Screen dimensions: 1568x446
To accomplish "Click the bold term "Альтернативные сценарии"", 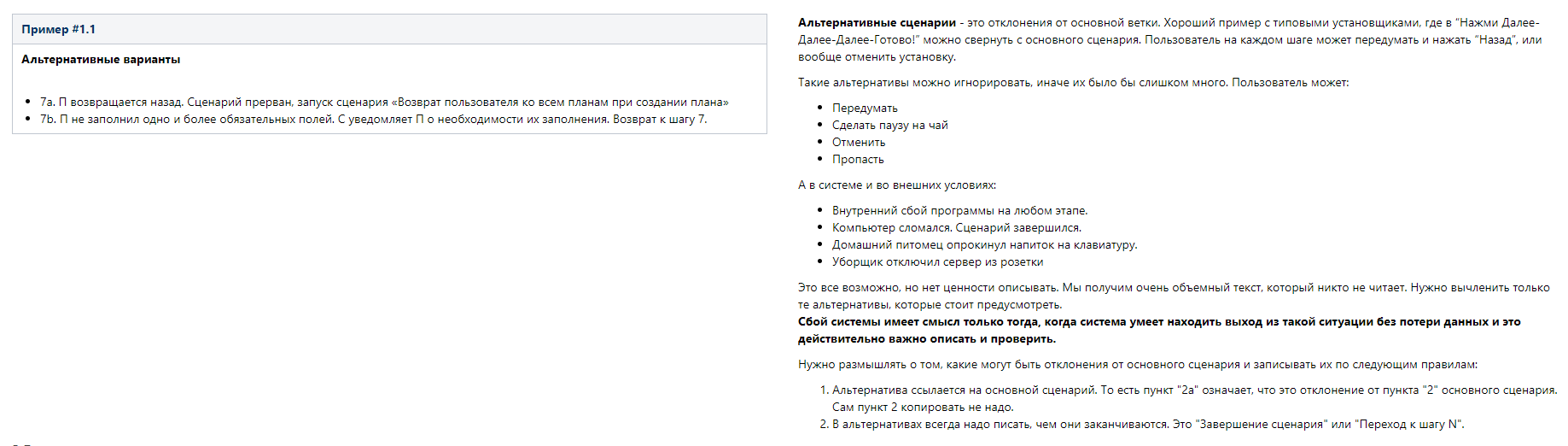I will (x=877, y=23).
